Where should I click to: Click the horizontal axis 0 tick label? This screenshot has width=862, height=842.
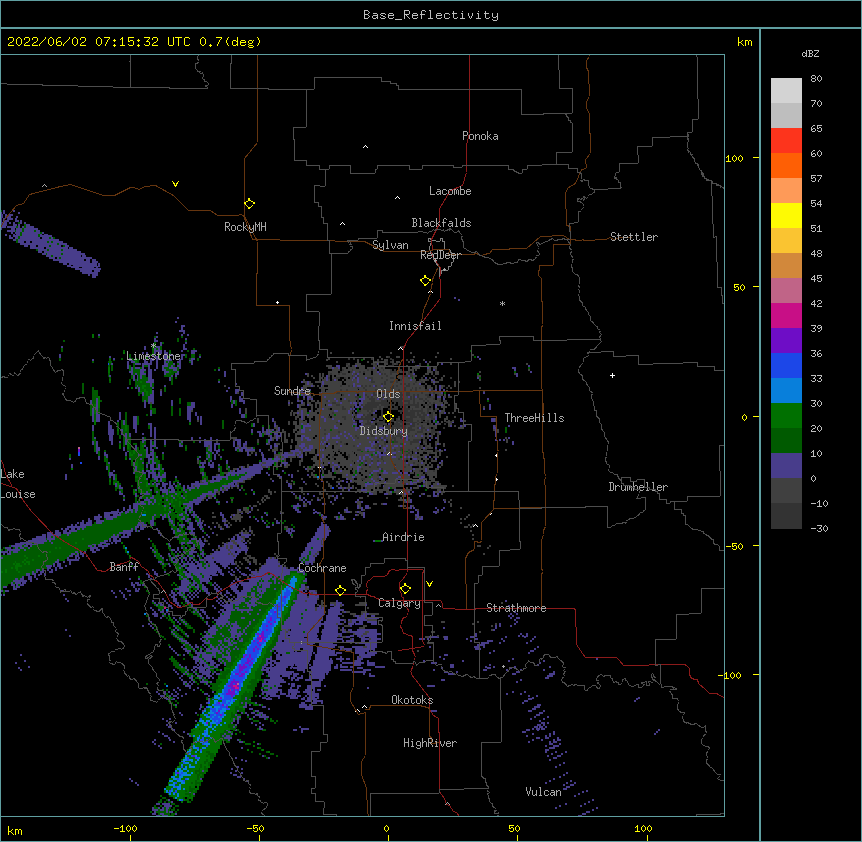[386, 828]
